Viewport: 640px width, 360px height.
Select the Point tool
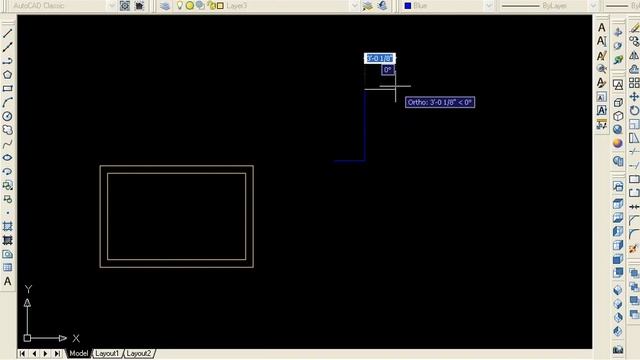pyautogui.click(x=7, y=213)
